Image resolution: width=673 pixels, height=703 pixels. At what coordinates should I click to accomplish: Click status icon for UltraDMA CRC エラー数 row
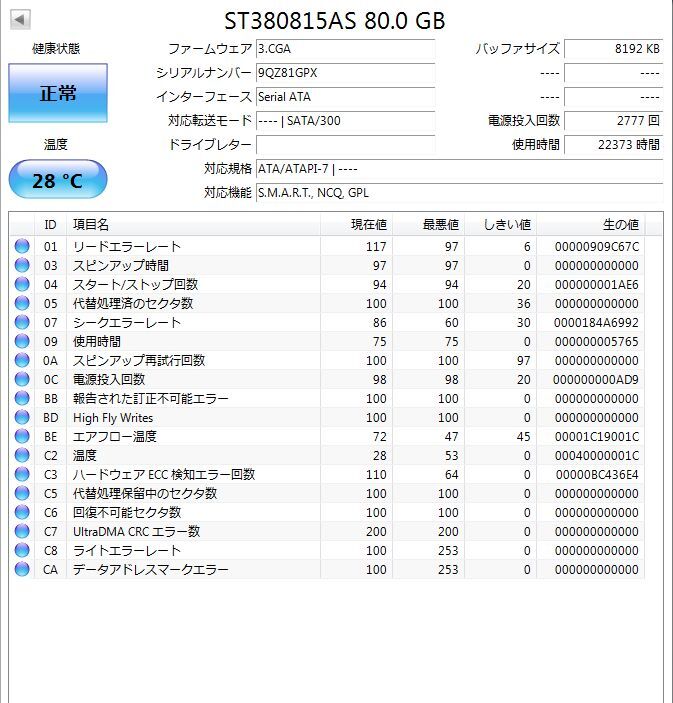22,532
